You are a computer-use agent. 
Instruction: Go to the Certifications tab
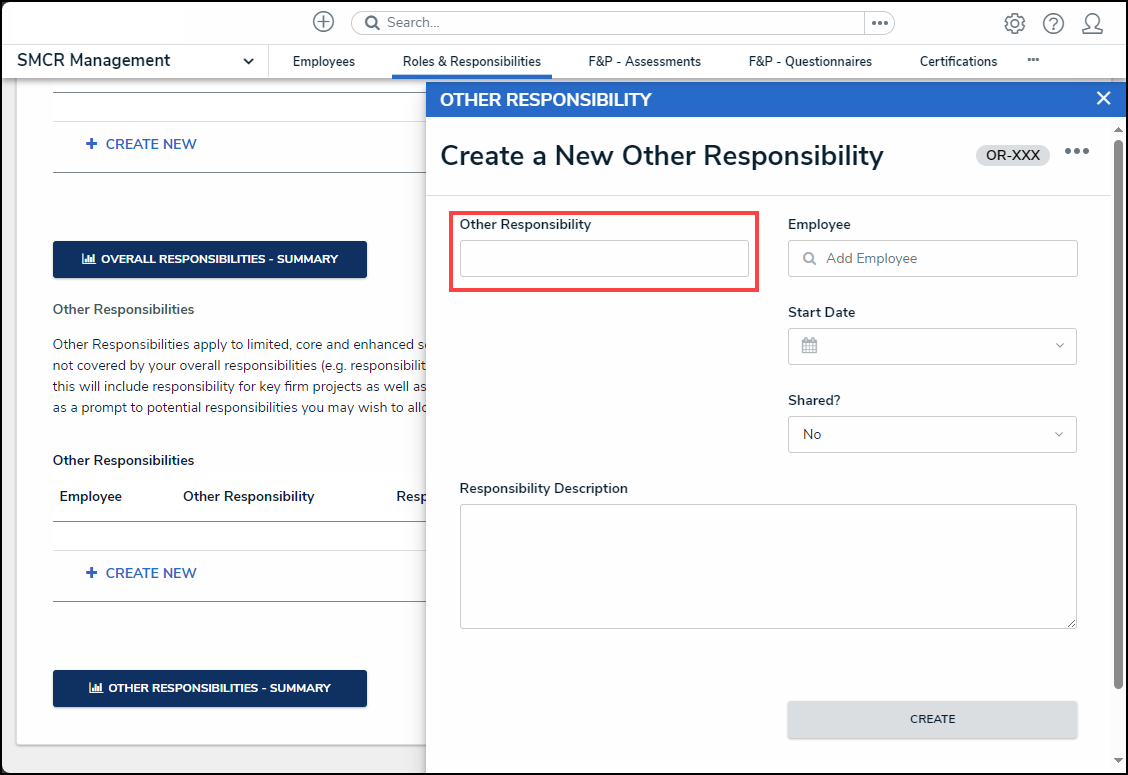[958, 61]
